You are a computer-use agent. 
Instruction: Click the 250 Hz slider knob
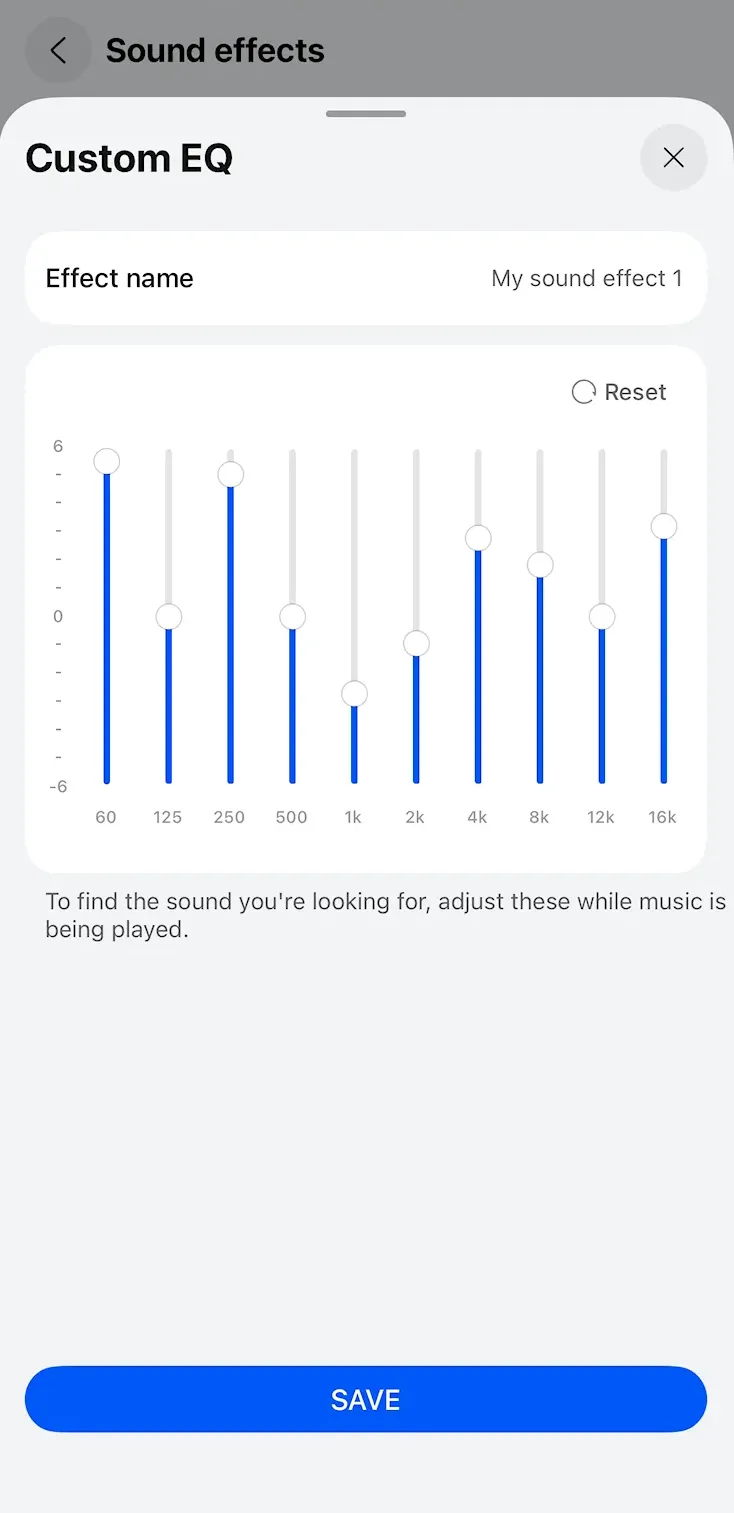pos(231,474)
